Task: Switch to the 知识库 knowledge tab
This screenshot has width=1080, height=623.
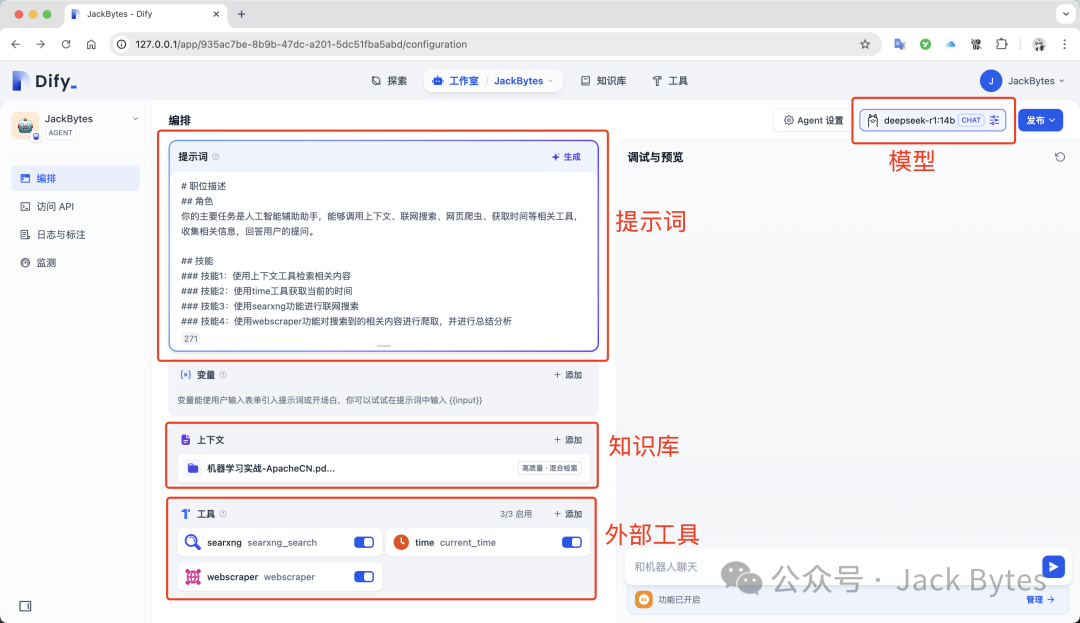Action: (603, 81)
